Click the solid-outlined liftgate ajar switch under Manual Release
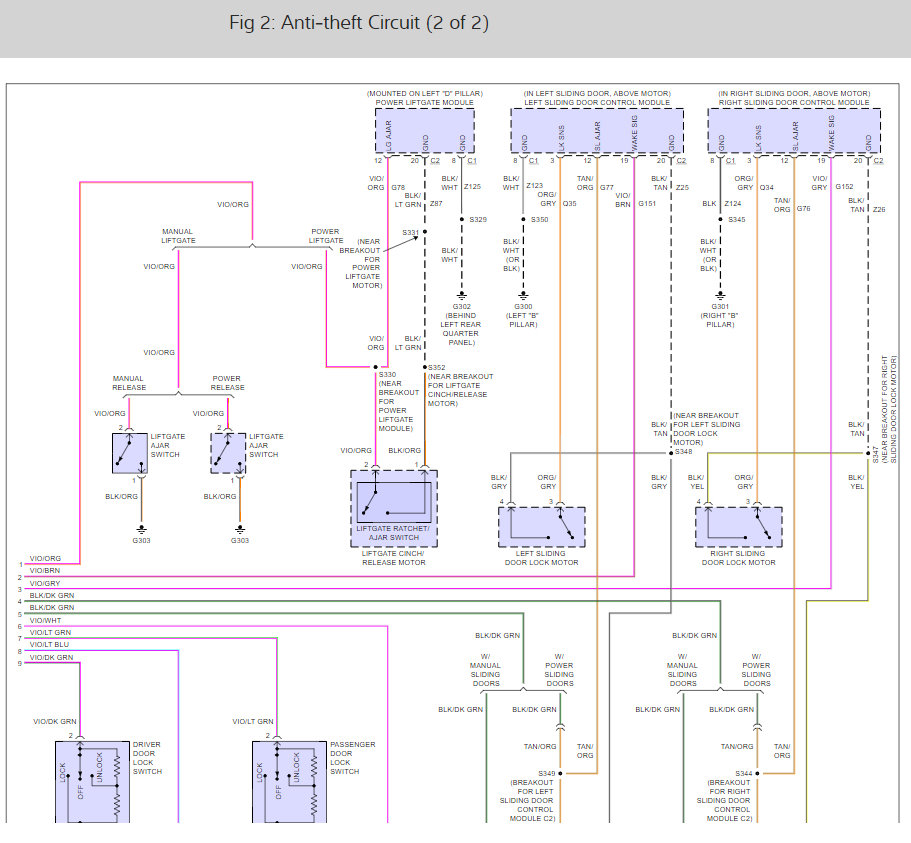Screen dimensions: 911x843 point(130,453)
